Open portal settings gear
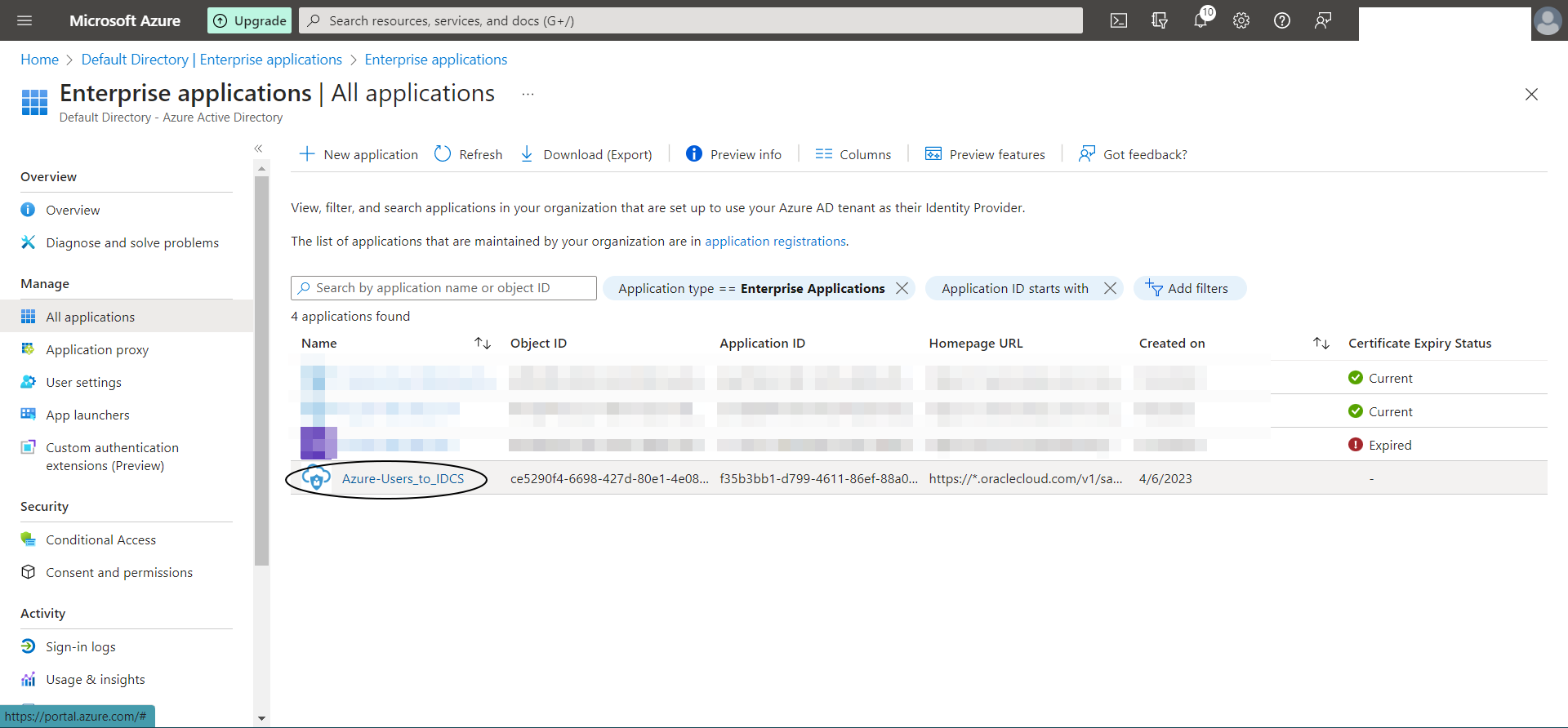The height and width of the screenshot is (728, 1568). (1241, 20)
